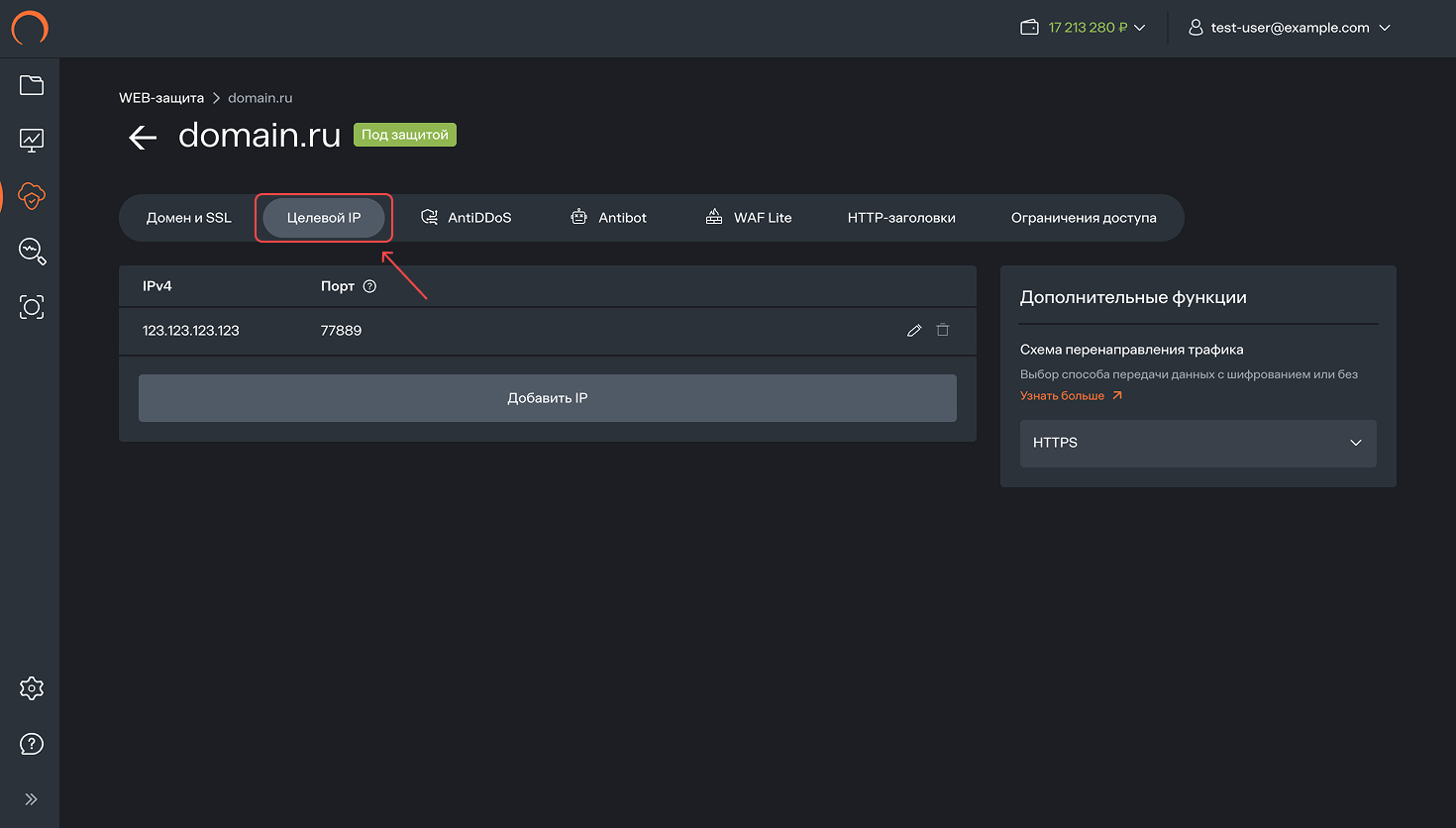Switch to the Домен и SSL tab
Screen dimensions: 1456x828
188,218
